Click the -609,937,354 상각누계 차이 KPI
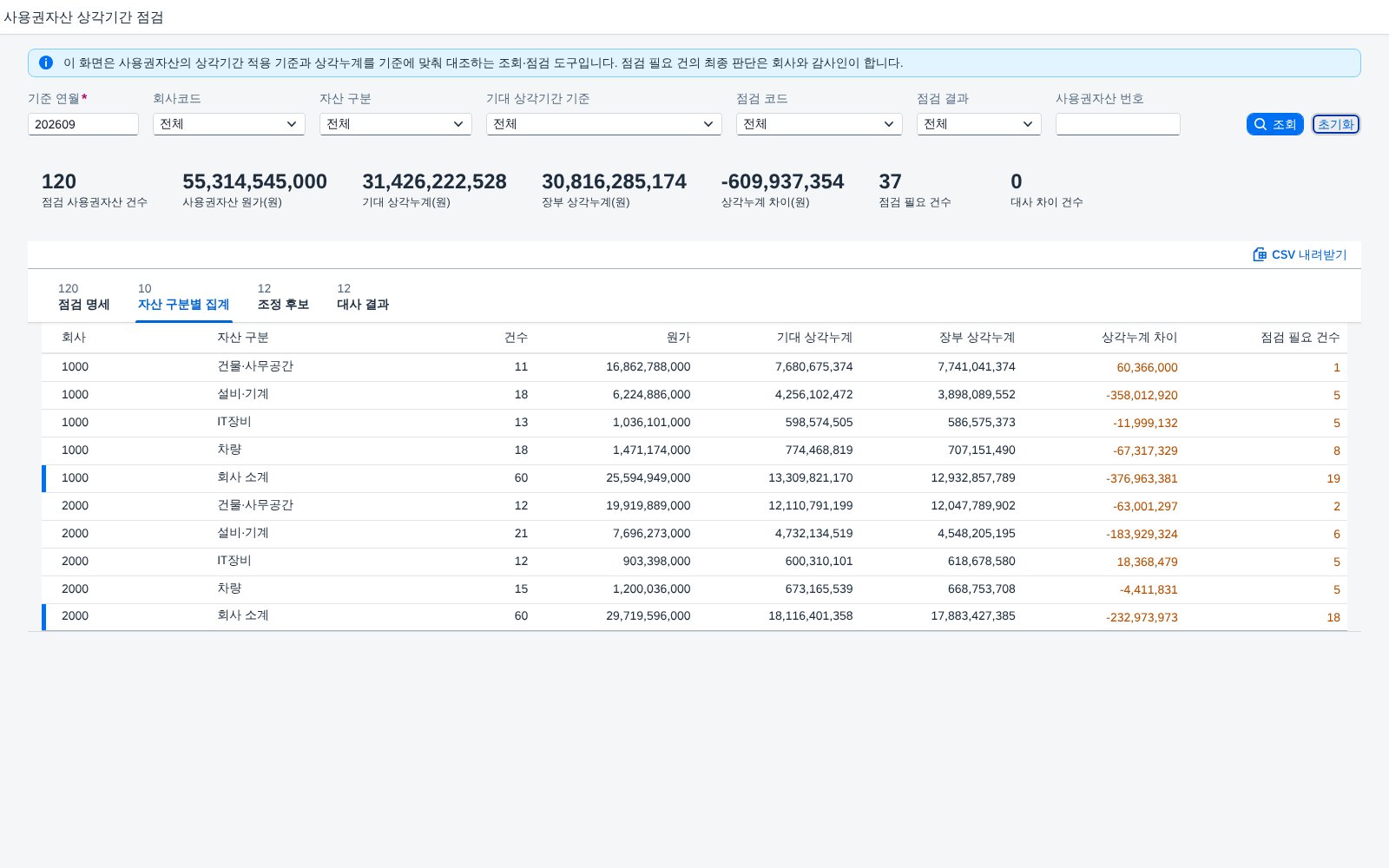The width and height of the screenshot is (1389, 868). point(782,189)
